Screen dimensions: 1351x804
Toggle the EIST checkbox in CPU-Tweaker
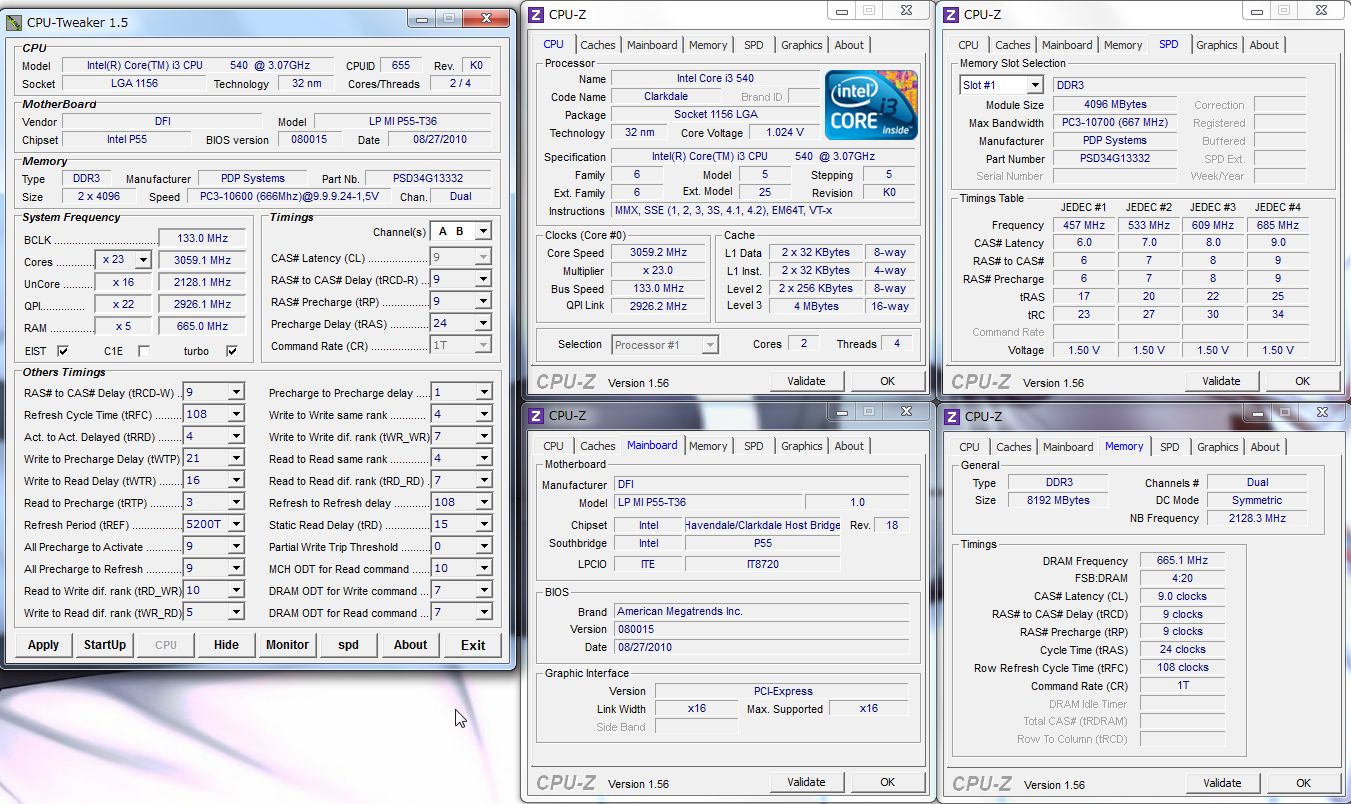(63, 351)
